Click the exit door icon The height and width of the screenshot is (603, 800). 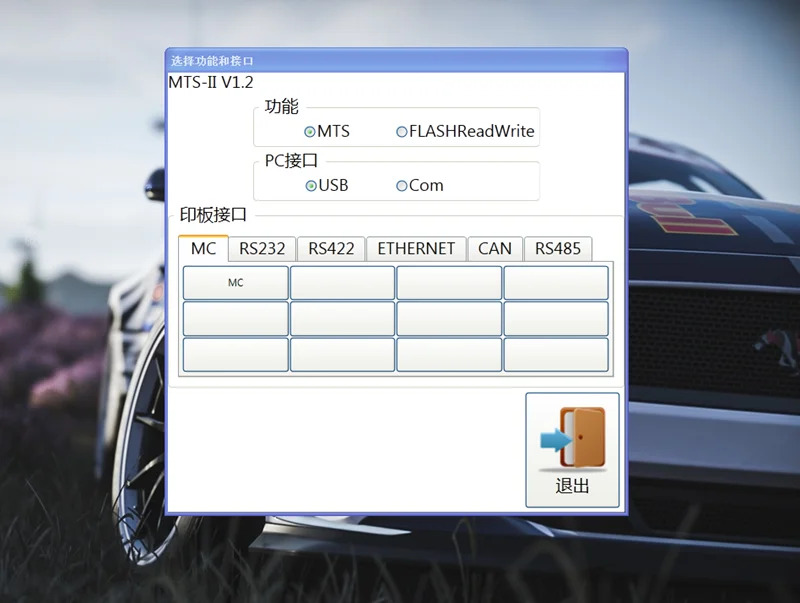tap(572, 438)
